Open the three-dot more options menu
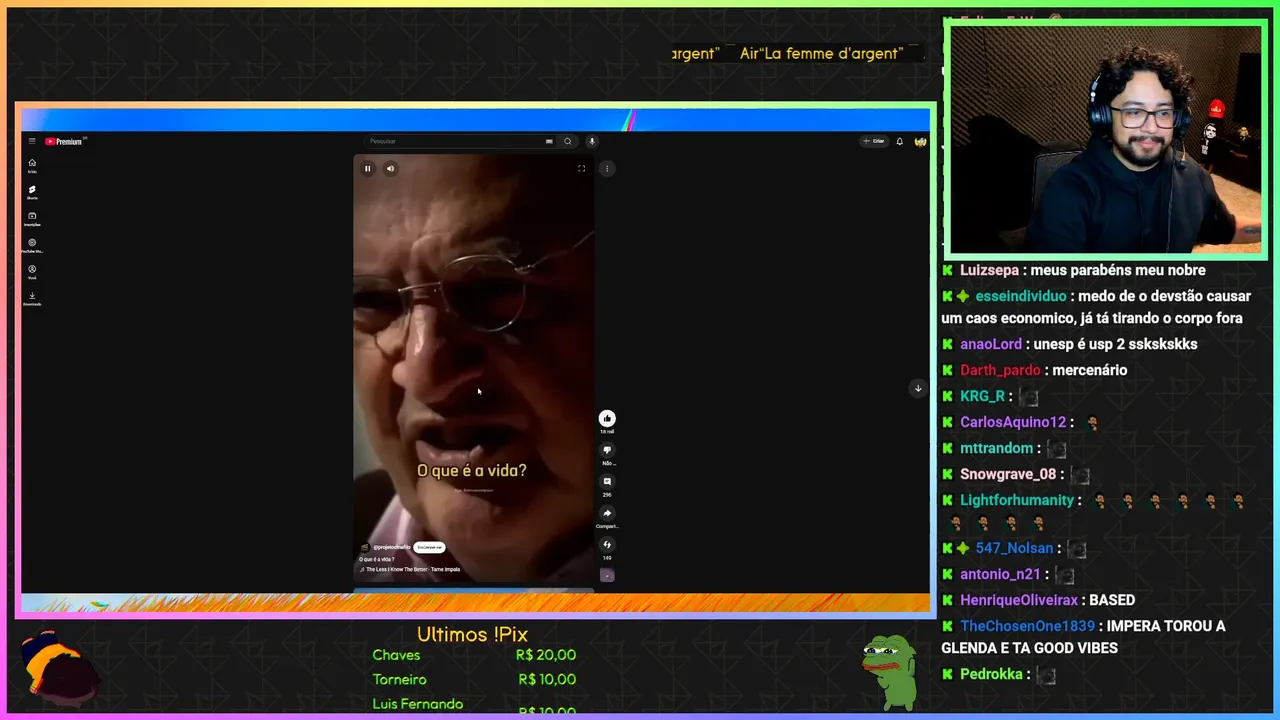 [x=607, y=168]
